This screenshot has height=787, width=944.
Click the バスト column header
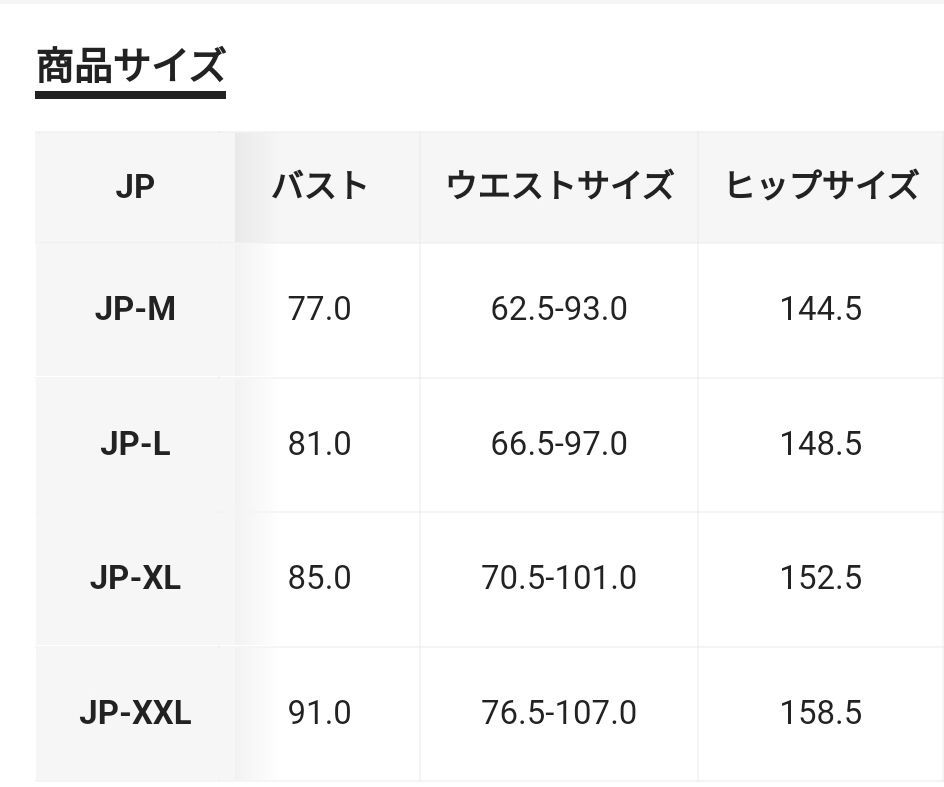click(x=320, y=187)
